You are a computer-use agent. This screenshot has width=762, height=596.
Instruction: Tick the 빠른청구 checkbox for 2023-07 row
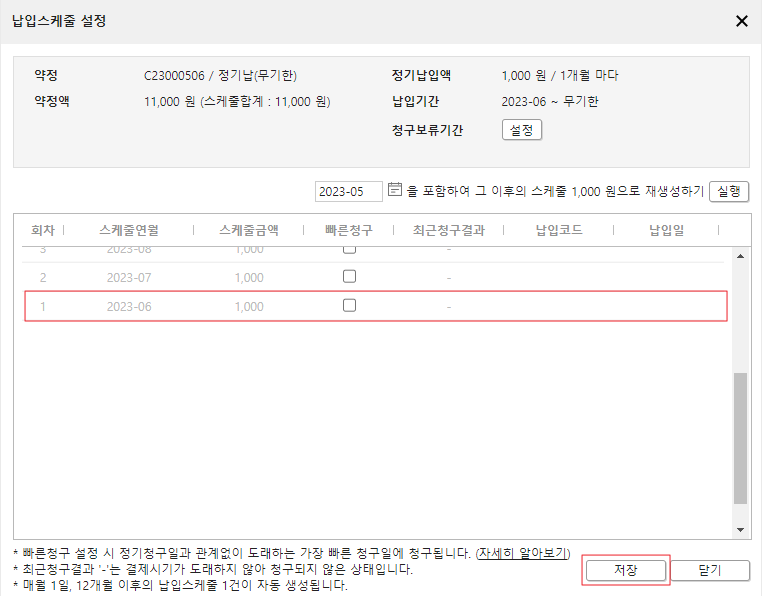(349, 277)
